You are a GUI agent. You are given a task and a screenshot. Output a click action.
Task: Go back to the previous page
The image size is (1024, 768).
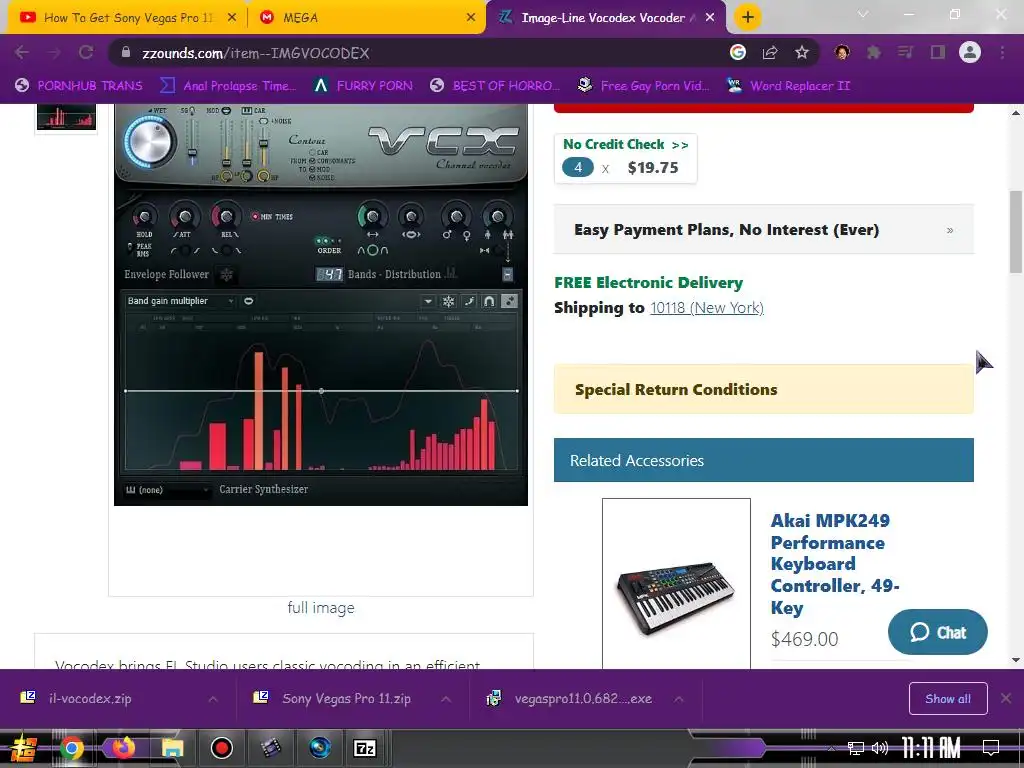(x=21, y=53)
